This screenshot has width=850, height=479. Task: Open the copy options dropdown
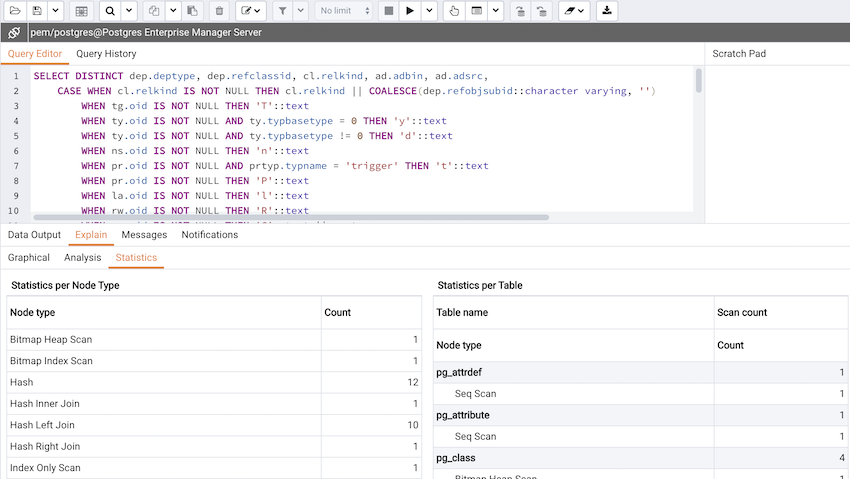[x=173, y=11]
